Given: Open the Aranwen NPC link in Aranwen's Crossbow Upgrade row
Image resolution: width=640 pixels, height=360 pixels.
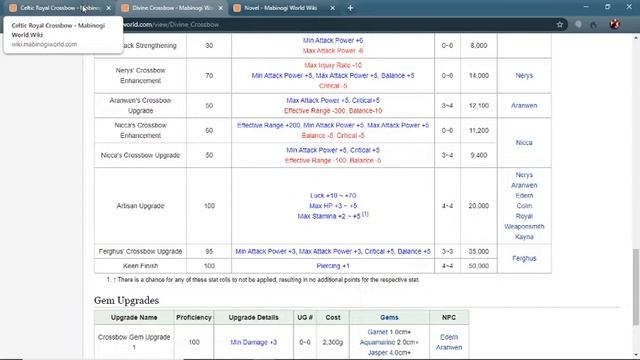Looking at the screenshot, I should point(524,105).
